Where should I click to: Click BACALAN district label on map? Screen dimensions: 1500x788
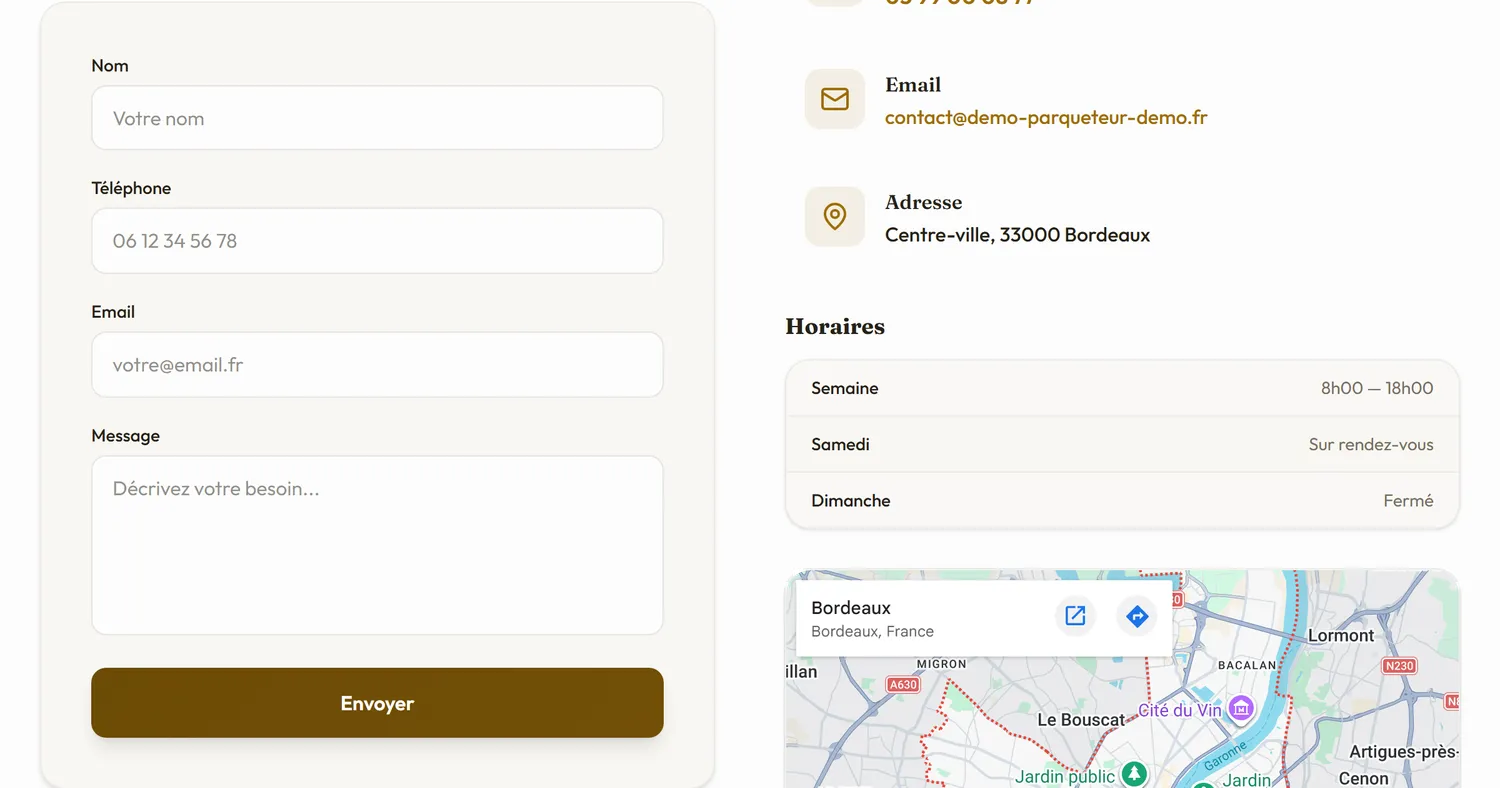1247,665
